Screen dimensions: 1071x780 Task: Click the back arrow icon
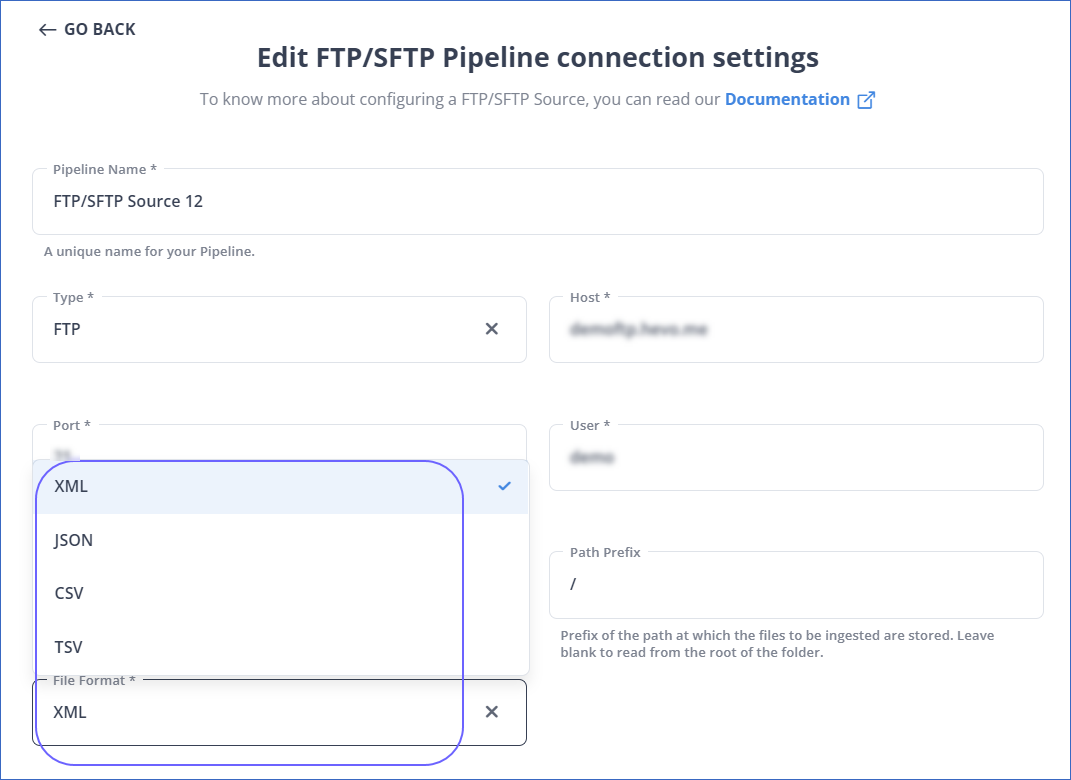(x=47, y=30)
